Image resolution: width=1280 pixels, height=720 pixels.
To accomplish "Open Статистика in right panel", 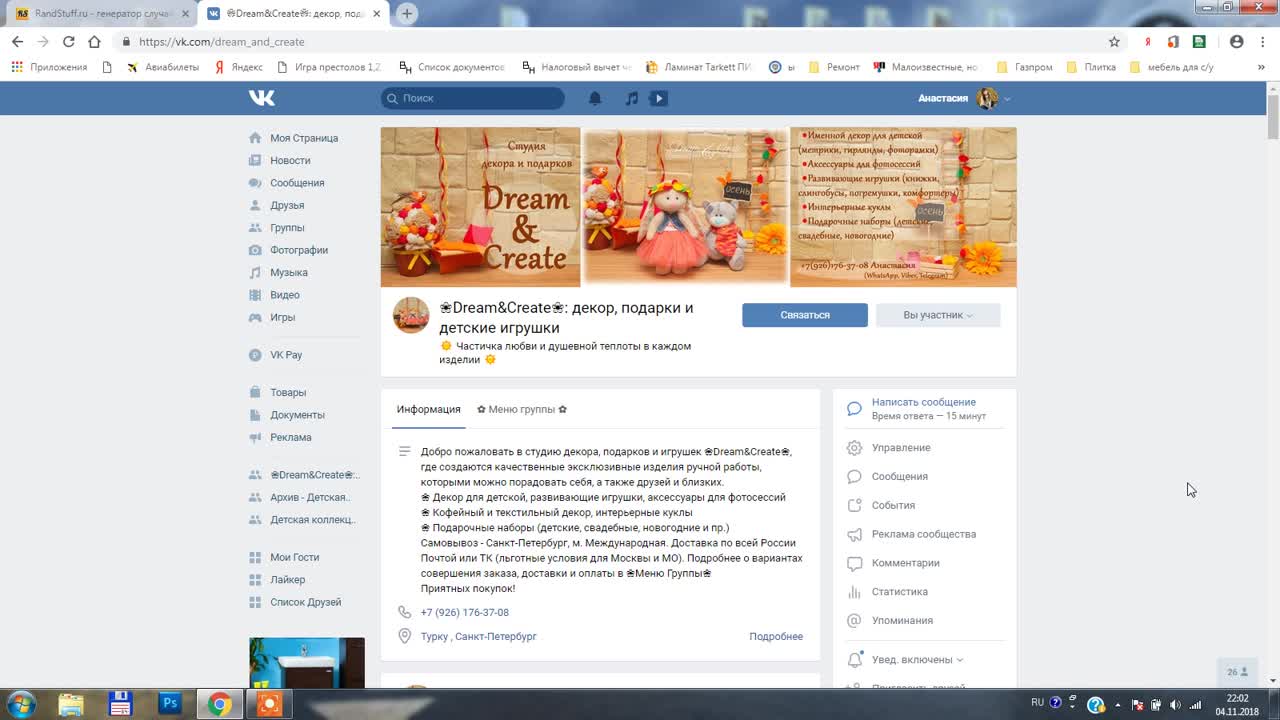I will (x=899, y=592).
